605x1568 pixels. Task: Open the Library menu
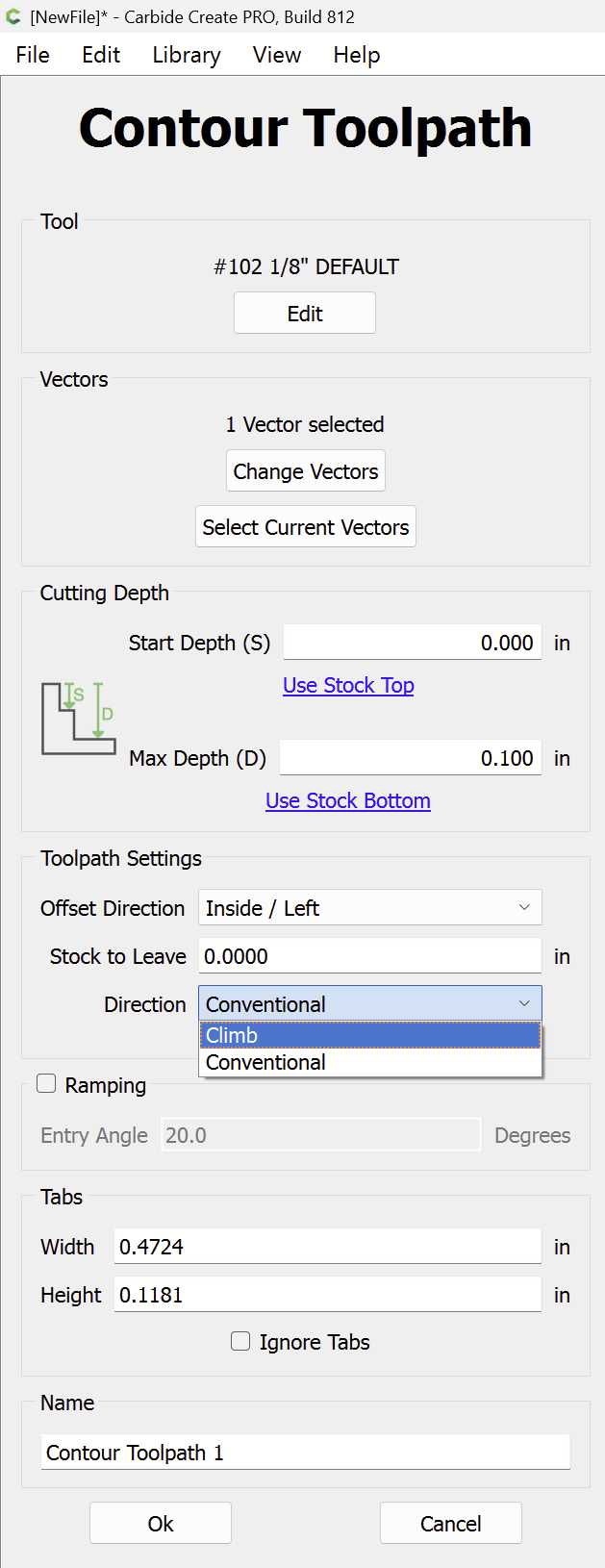(x=187, y=55)
